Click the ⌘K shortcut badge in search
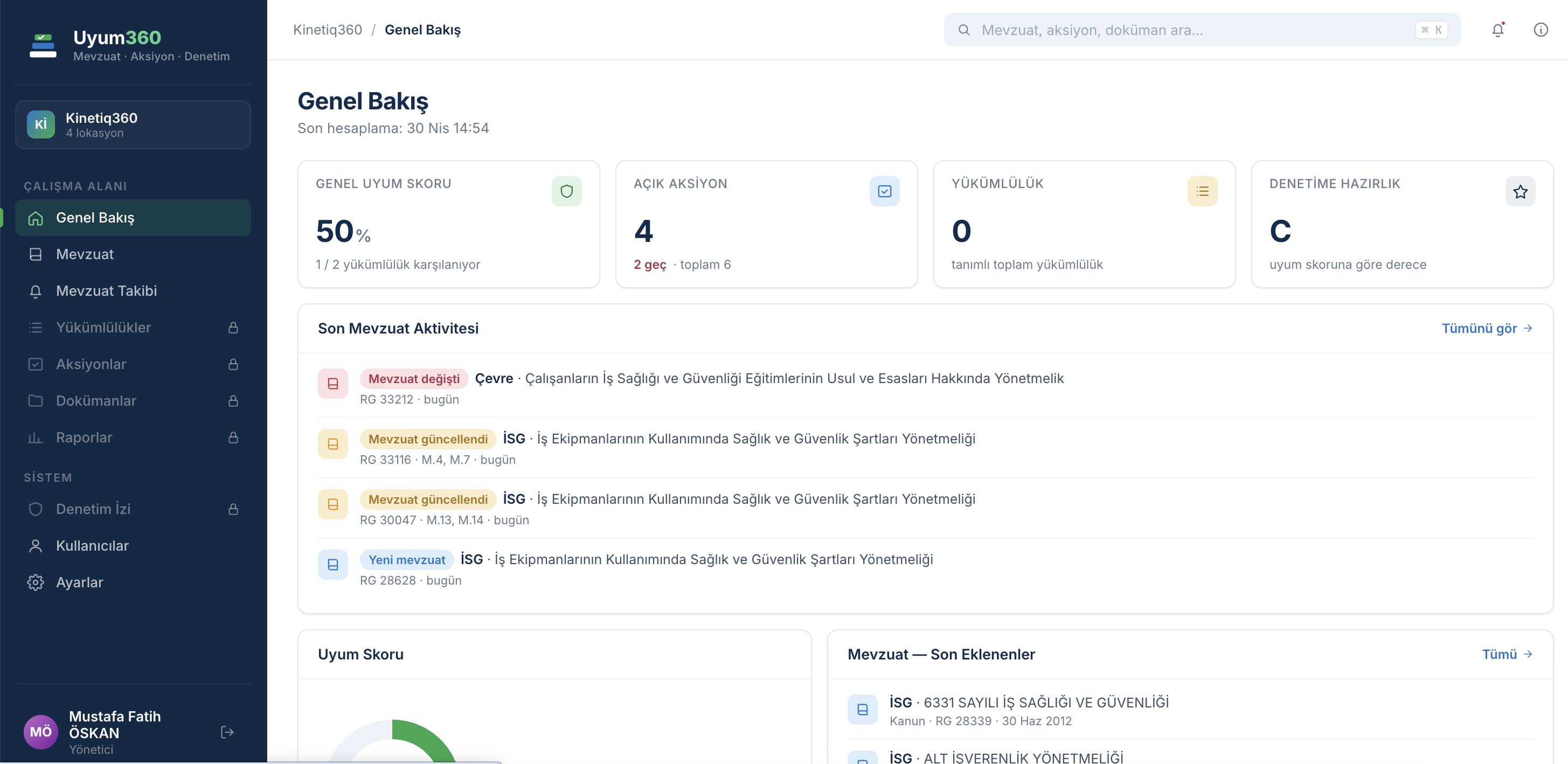1568x764 pixels. click(x=1431, y=30)
